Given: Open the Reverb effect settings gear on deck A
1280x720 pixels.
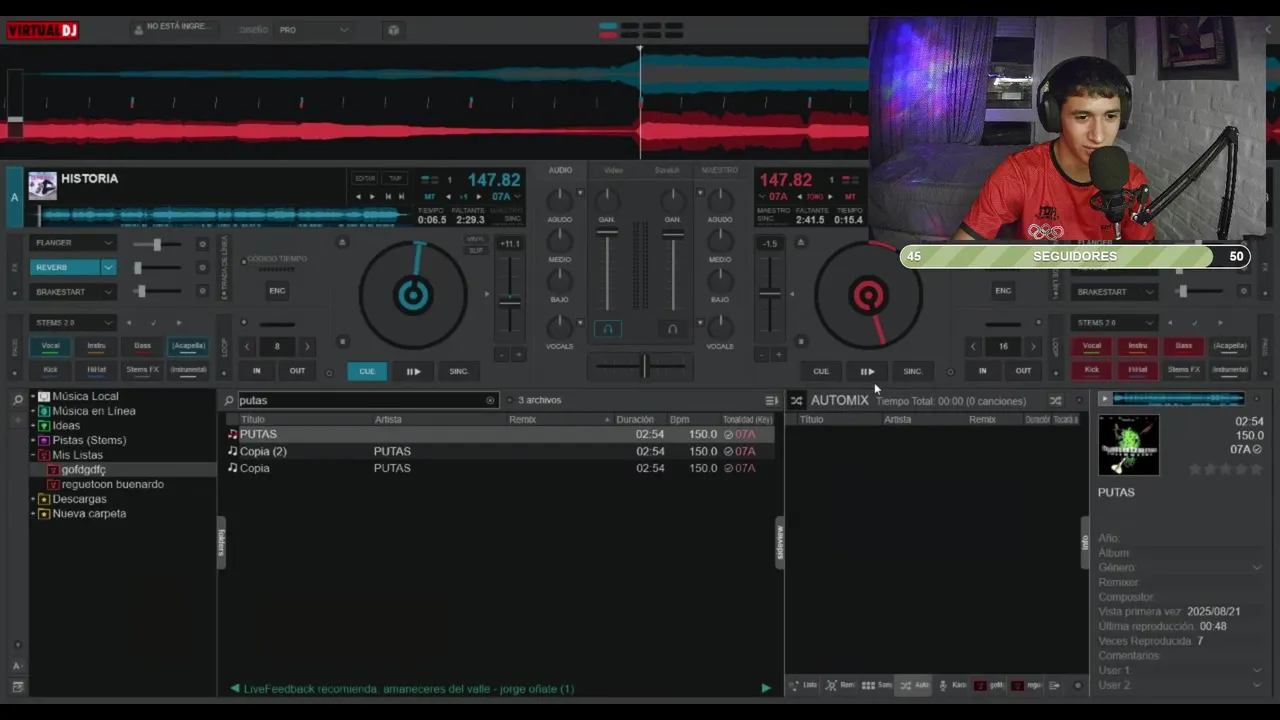Looking at the screenshot, I should pos(202,268).
